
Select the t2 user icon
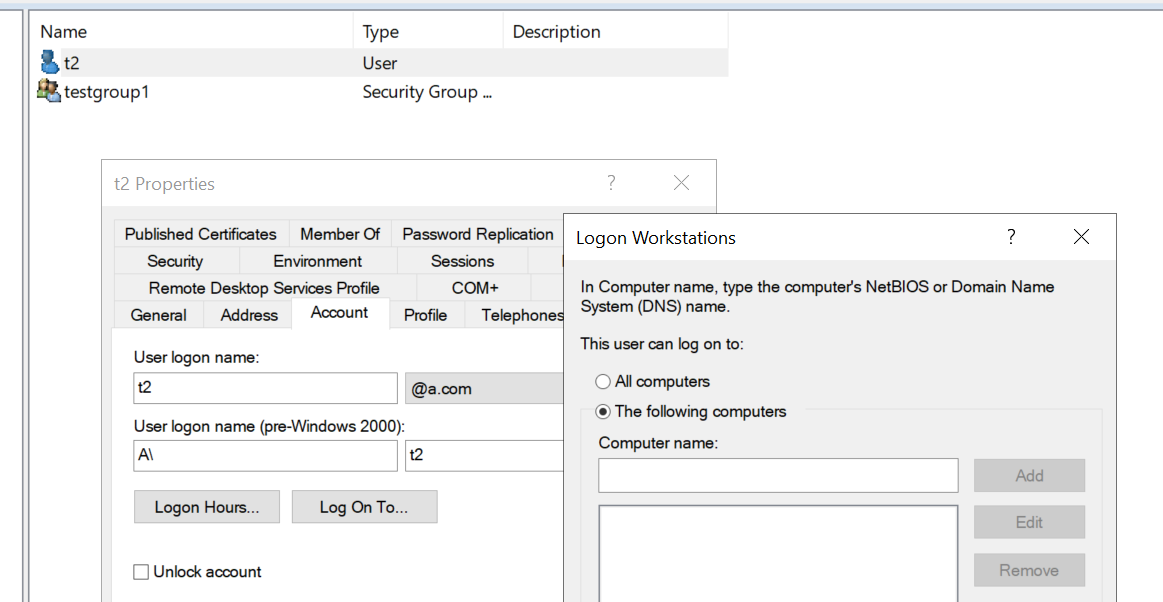tap(50, 62)
